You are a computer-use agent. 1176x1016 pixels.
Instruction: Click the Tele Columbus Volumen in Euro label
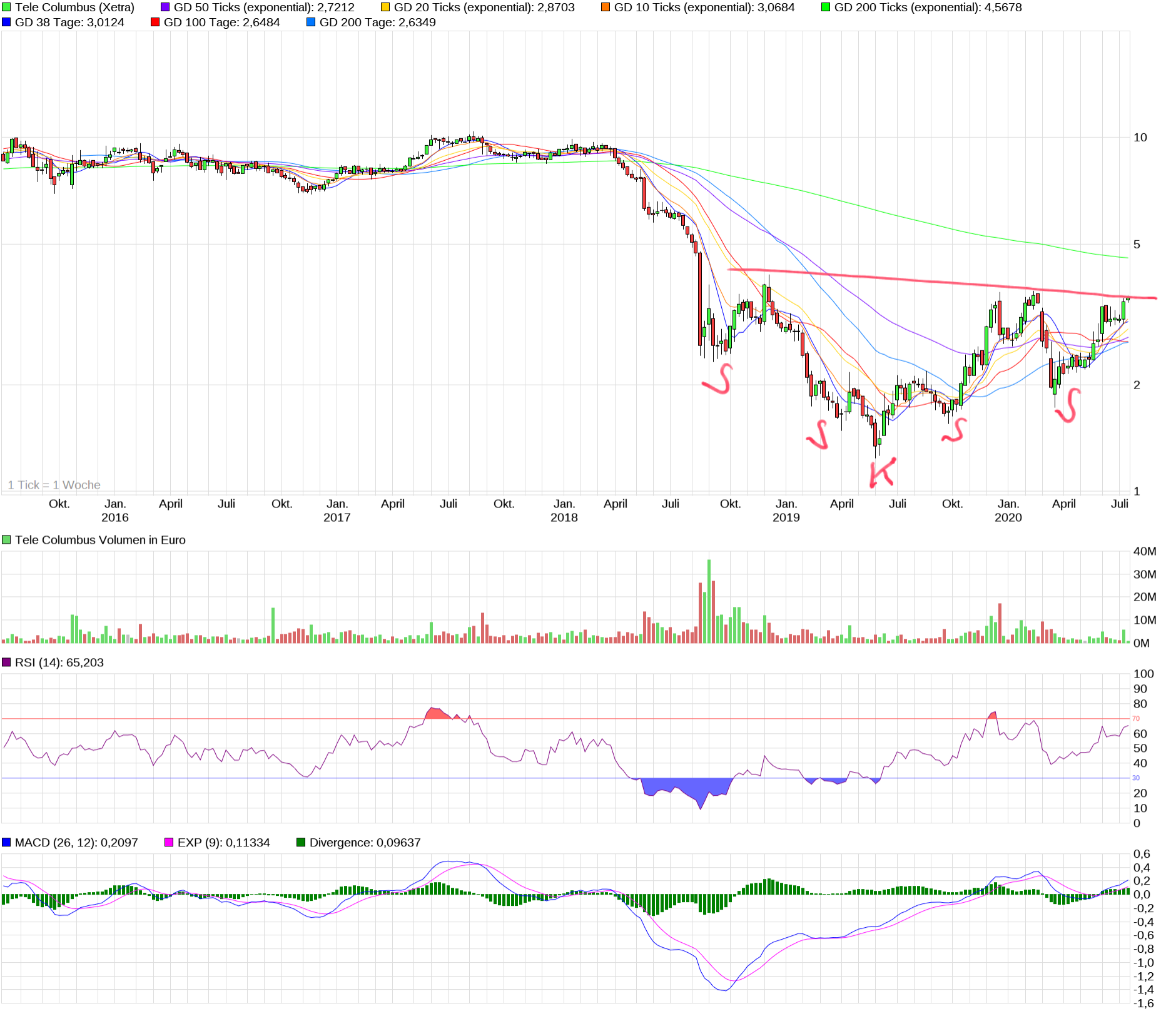click(100, 540)
